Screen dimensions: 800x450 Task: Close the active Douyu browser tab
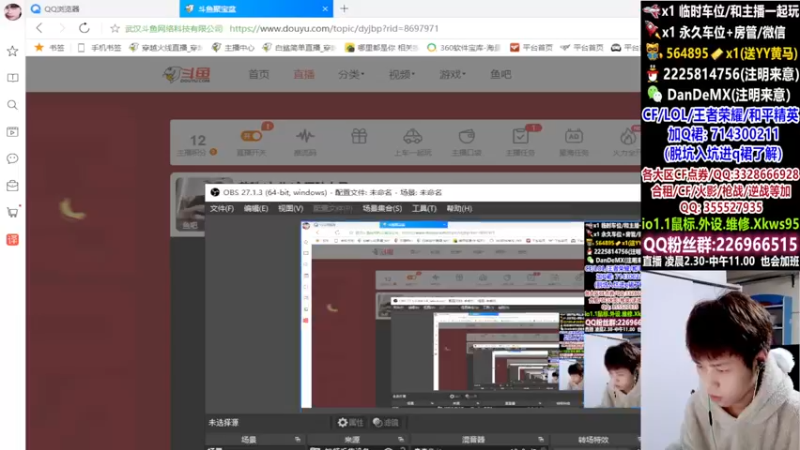coord(325,9)
